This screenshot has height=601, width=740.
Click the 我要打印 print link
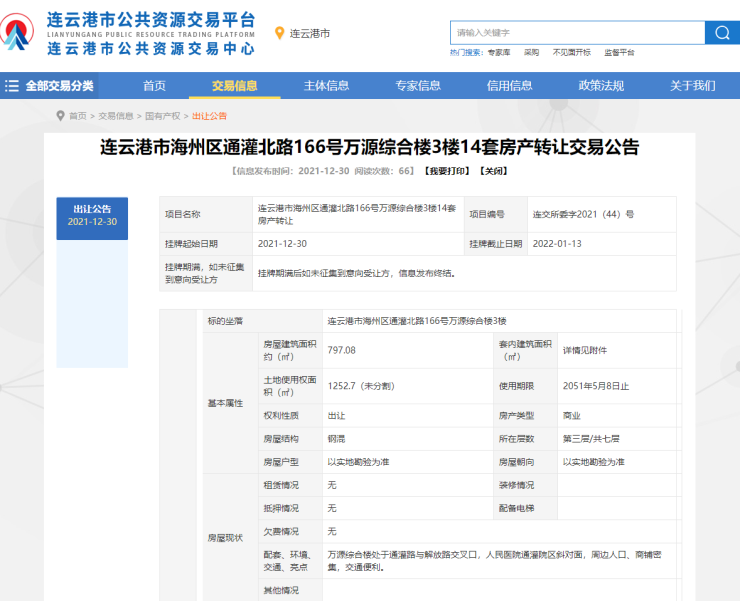point(446,171)
